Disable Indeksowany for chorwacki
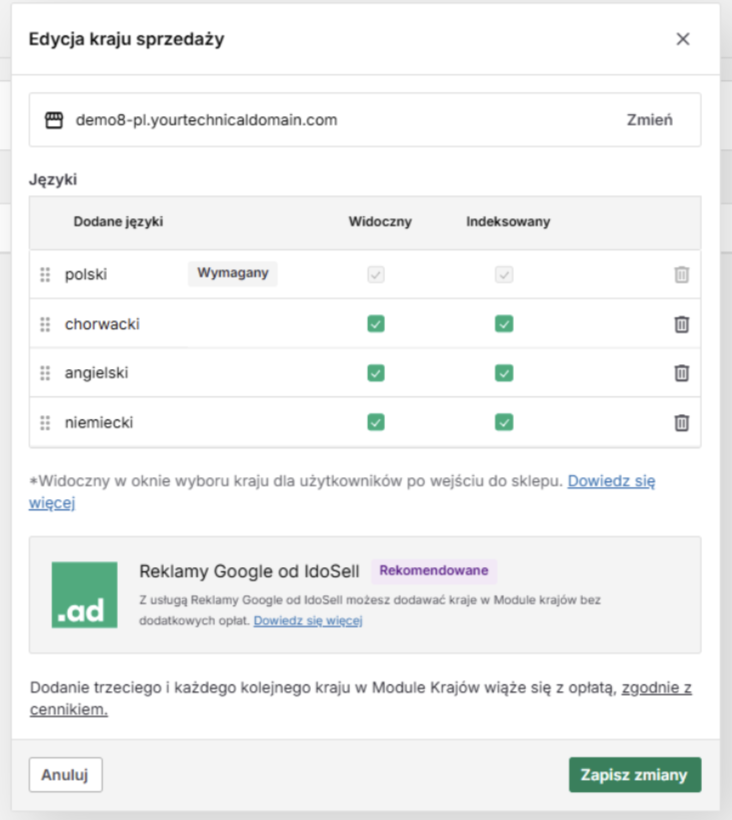The height and width of the screenshot is (820, 732). 504,324
